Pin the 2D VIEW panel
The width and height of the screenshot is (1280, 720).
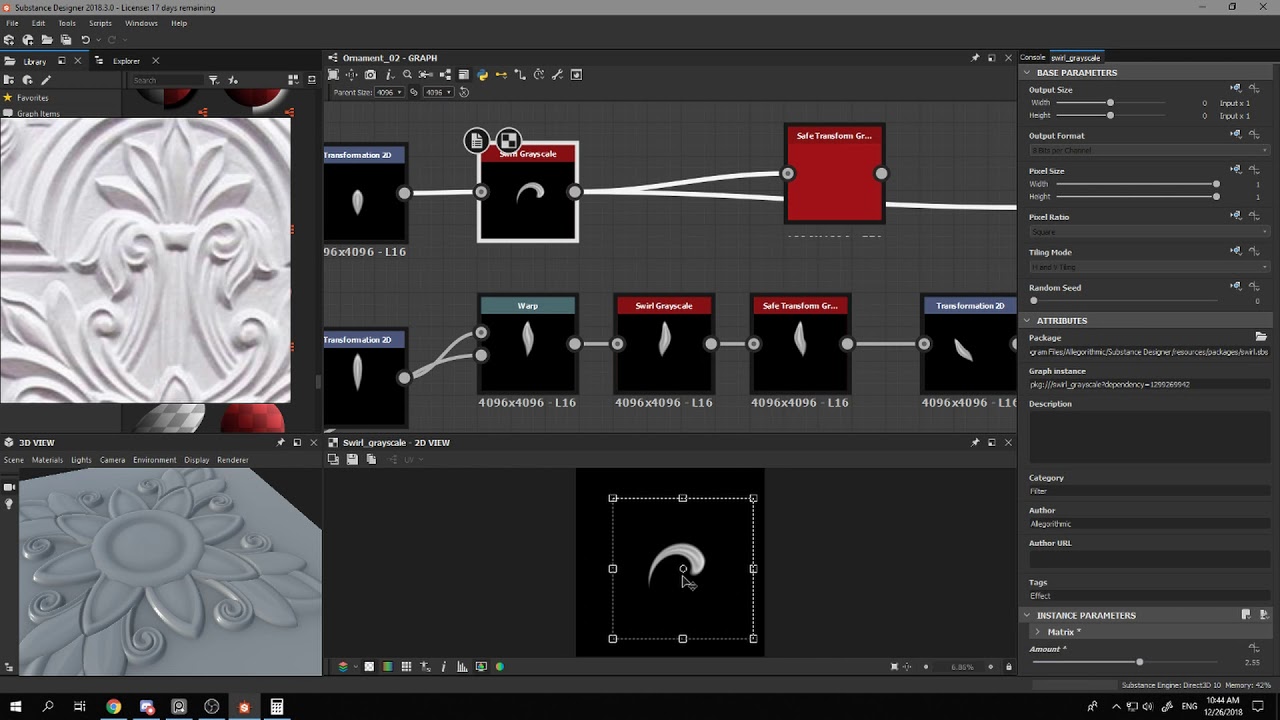click(x=975, y=442)
